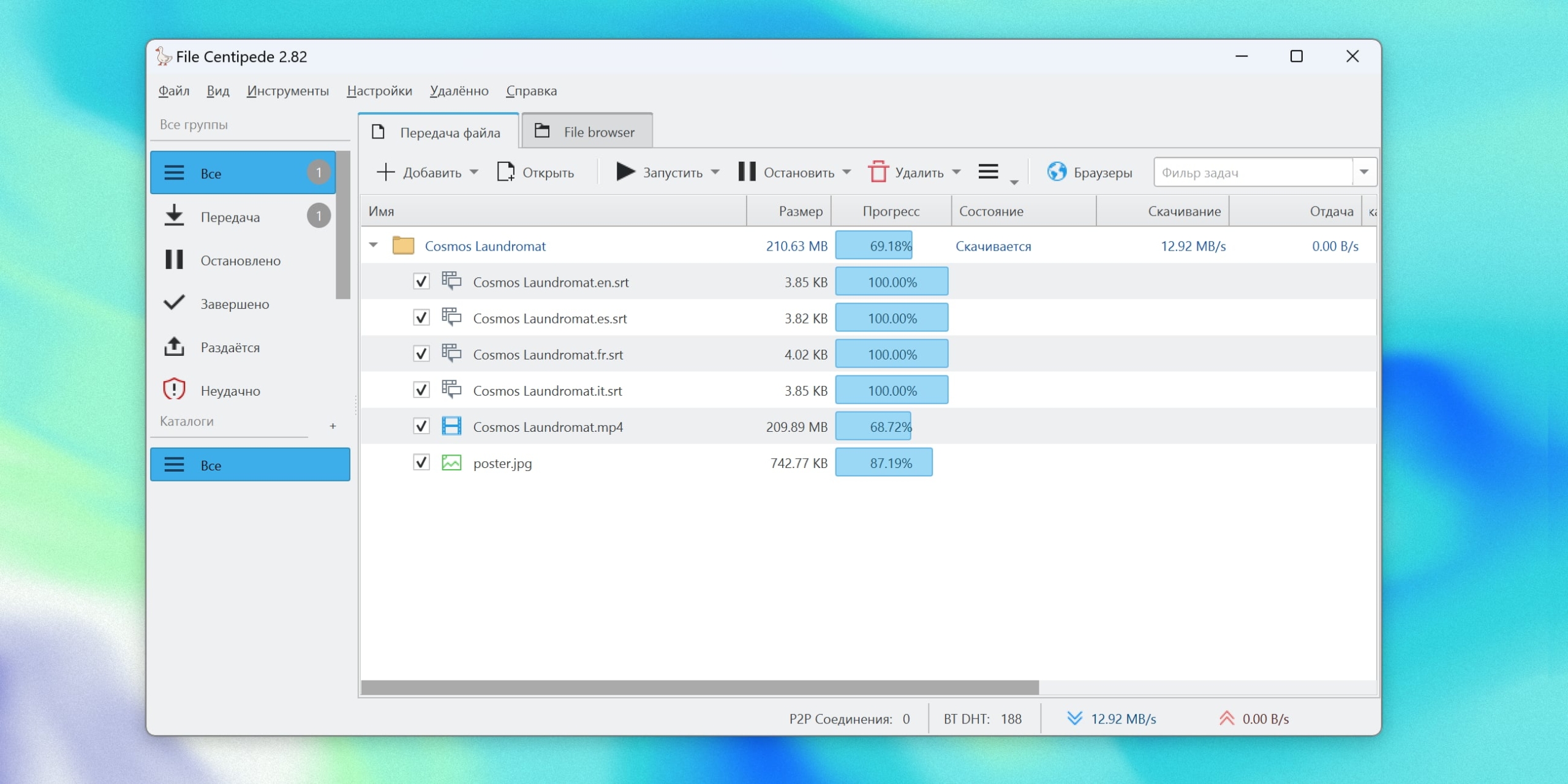Click the image icon of poster.jpg

(451, 462)
